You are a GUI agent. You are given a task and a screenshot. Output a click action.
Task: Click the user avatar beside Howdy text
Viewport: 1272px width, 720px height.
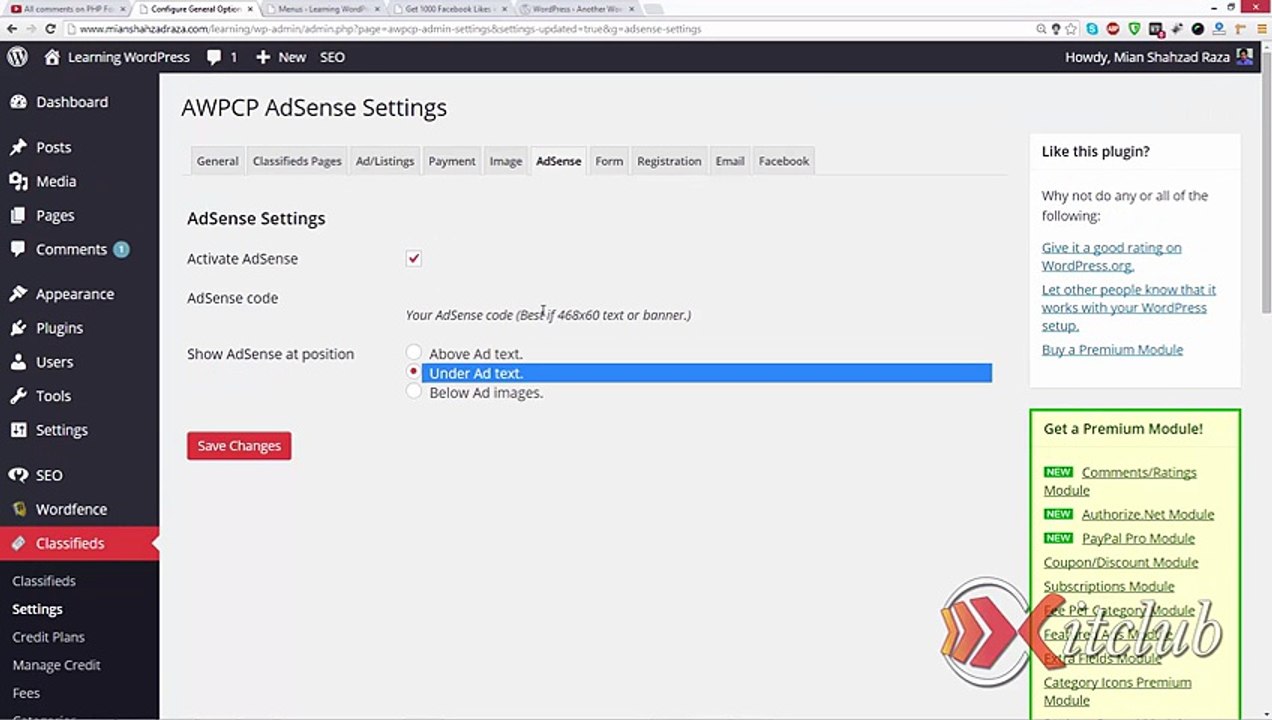pos(1244,57)
